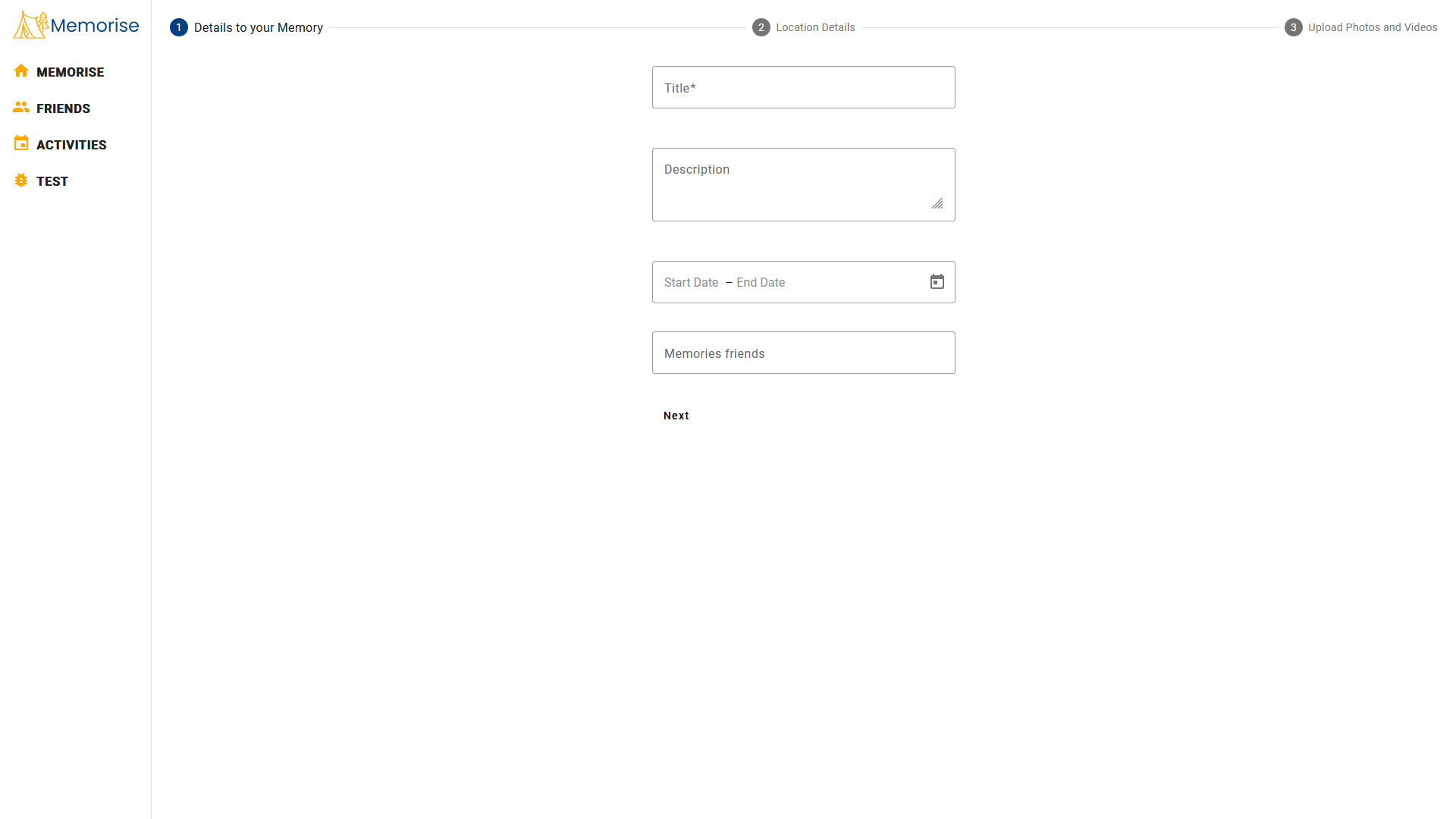Click the step 2 circle icon
Viewport: 1456px width, 819px height.
(761, 27)
